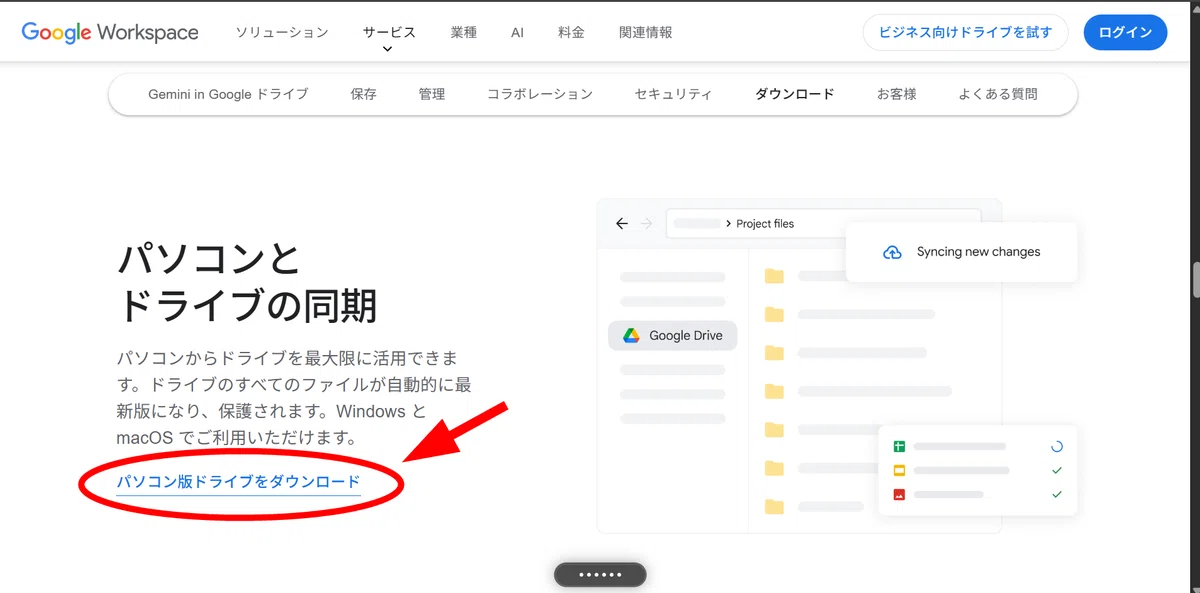Click the forward arrow in Drive illustration

click(647, 224)
